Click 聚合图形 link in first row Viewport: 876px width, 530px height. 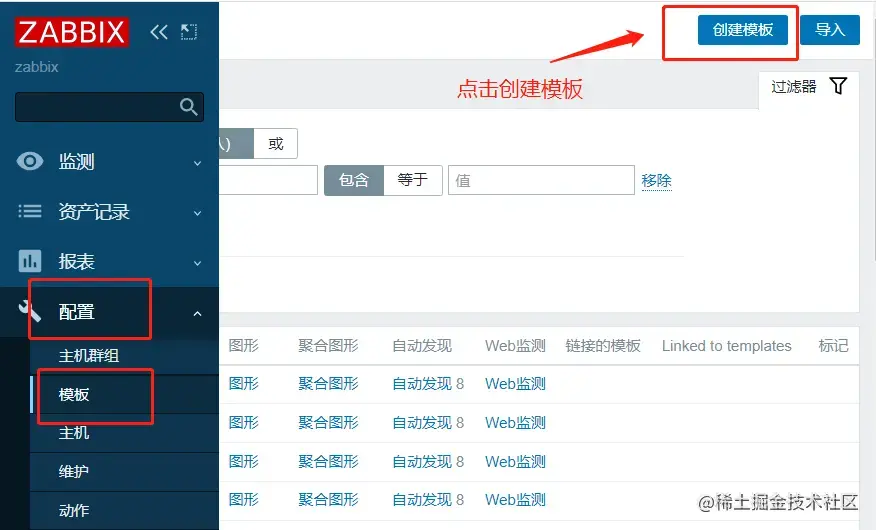tap(328, 384)
